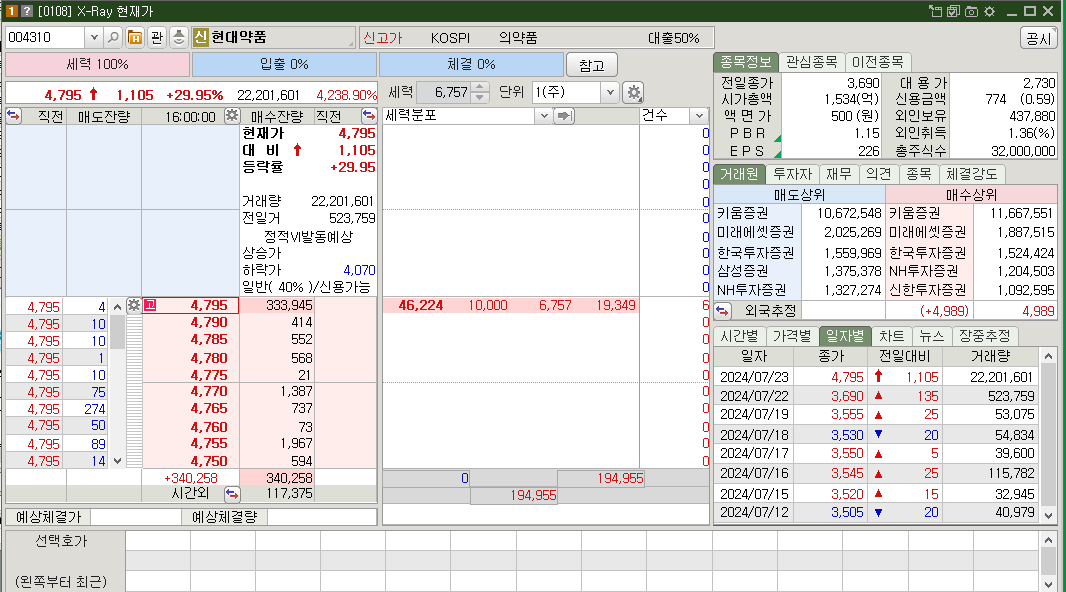
Task: Click the 4,790 price in the ladder
Action: coord(209,322)
